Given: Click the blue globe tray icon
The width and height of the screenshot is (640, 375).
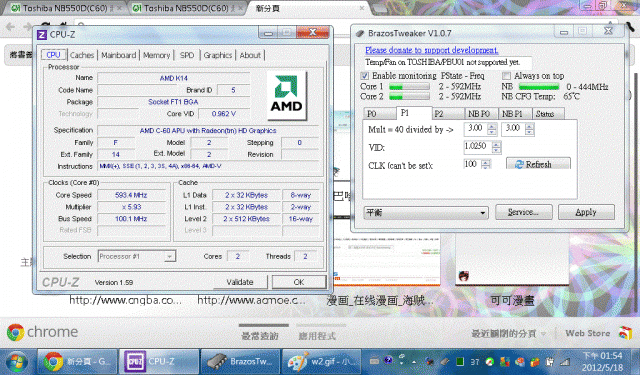Looking at the screenshot, I should 389,360.
